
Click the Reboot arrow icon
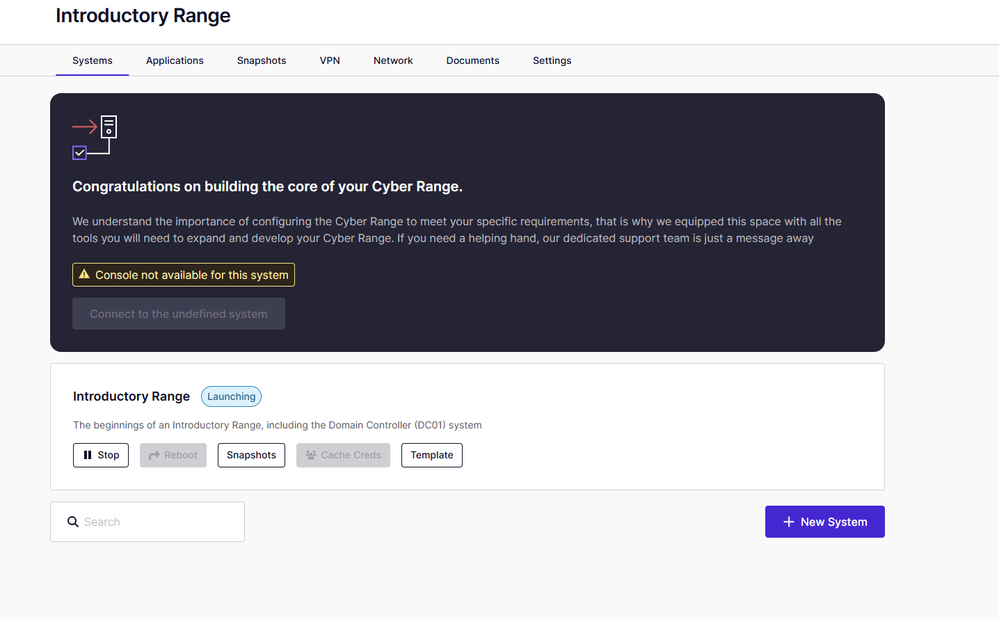click(x=154, y=455)
